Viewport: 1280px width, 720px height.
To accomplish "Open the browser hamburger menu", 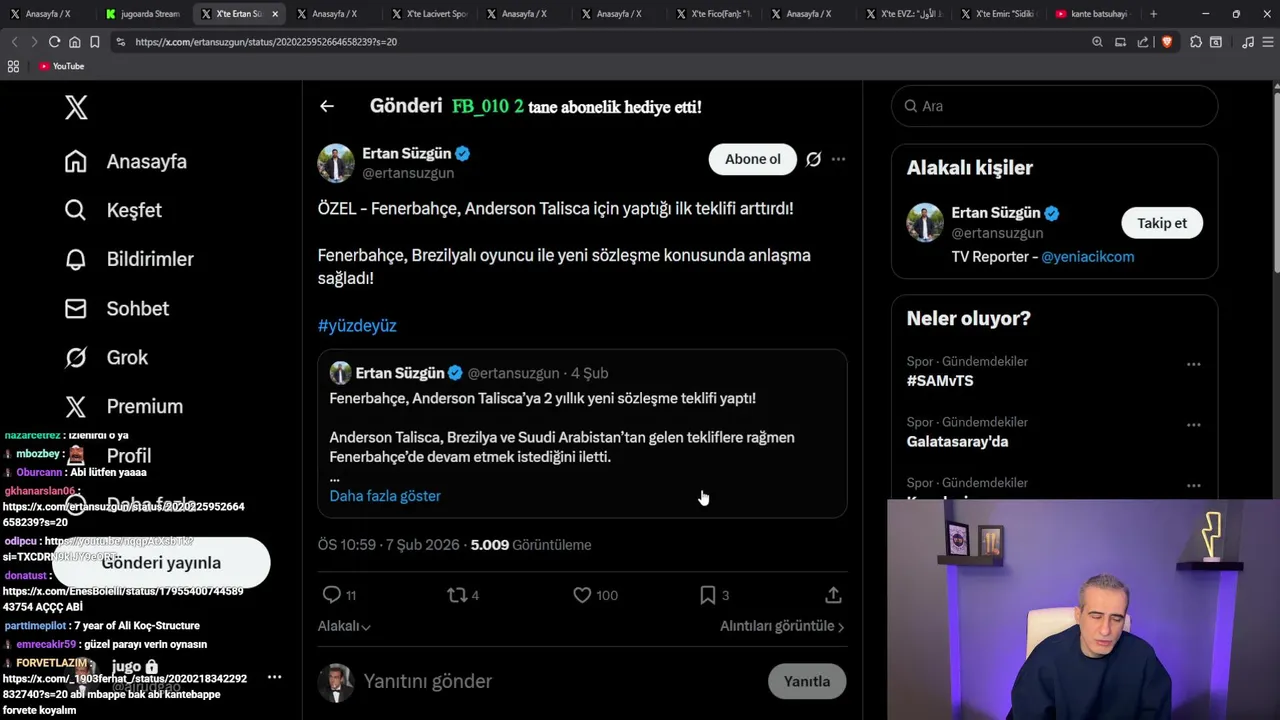I will (1268, 42).
